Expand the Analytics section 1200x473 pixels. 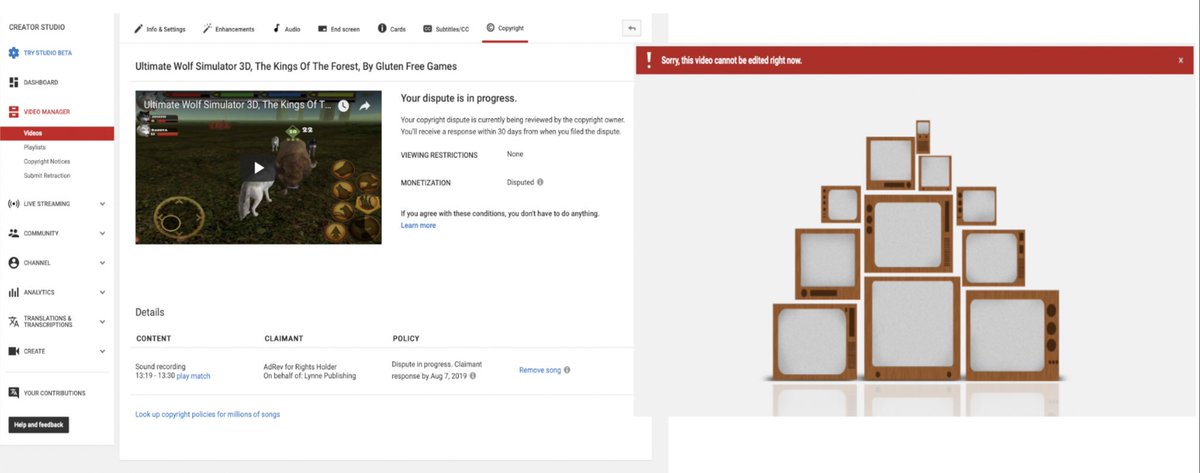click(x=103, y=292)
